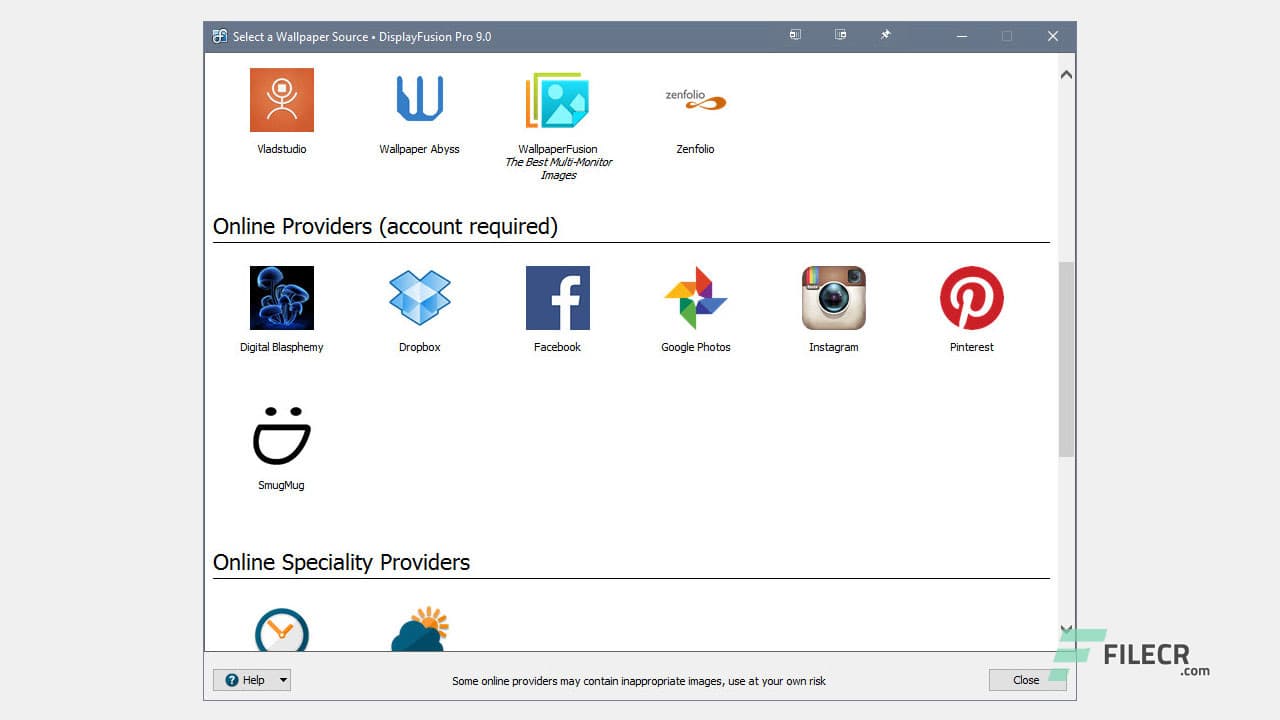Screen dimensions: 1280x720
Task: Choose the Facebook provider
Action: click(x=557, y=297)
